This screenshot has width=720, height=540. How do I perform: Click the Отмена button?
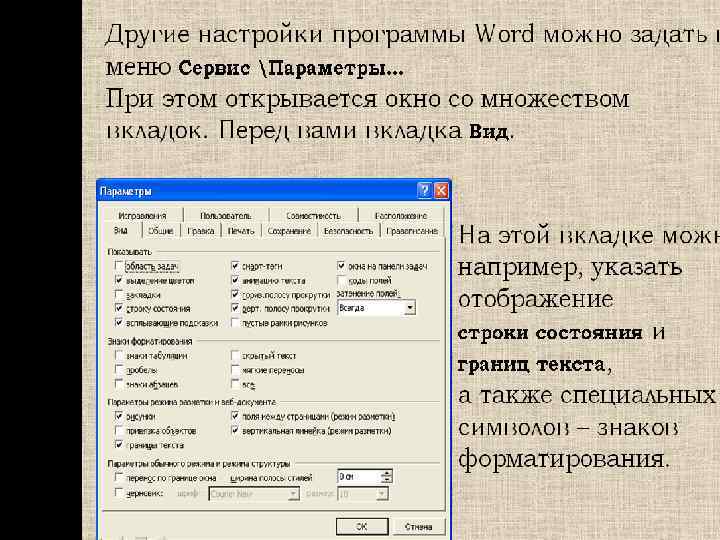coord(418,526)
